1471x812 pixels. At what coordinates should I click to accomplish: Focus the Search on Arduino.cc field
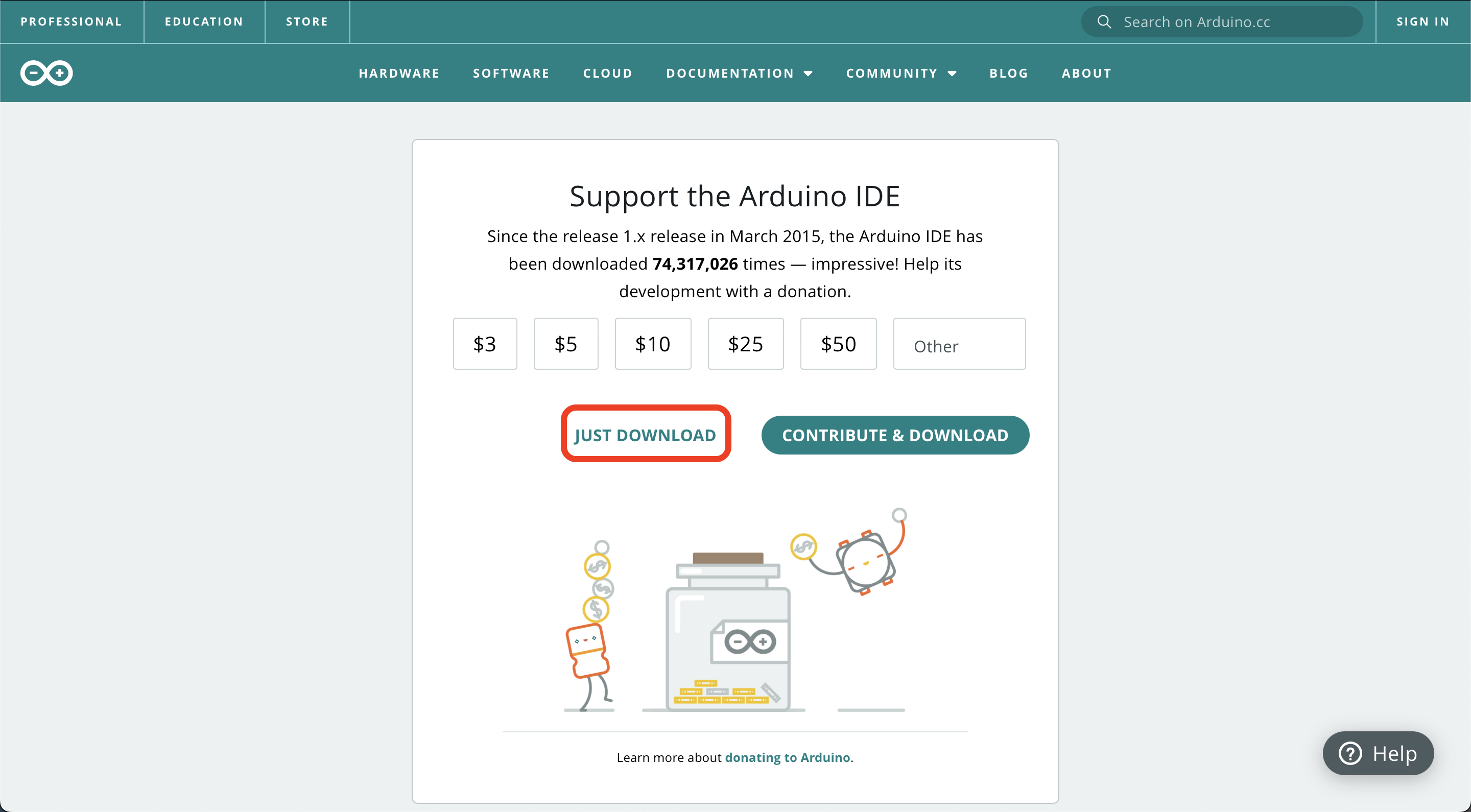(1222, 21)
